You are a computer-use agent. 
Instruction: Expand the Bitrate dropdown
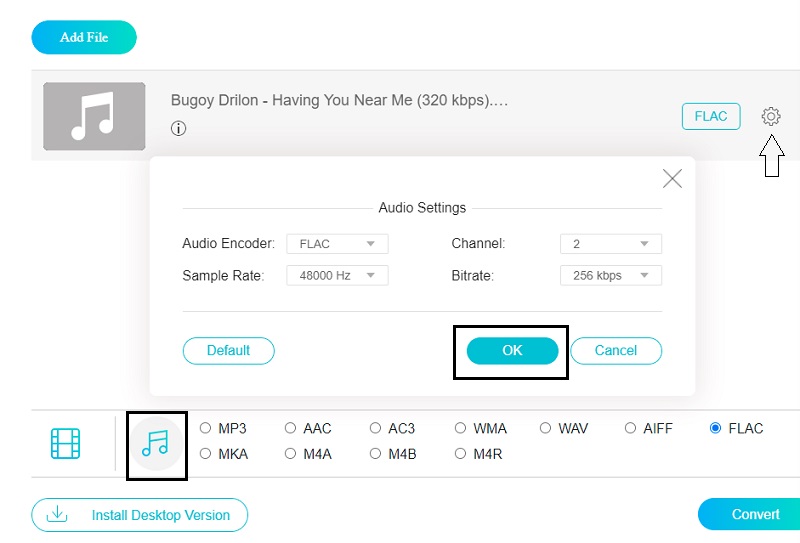click(610, 275)
